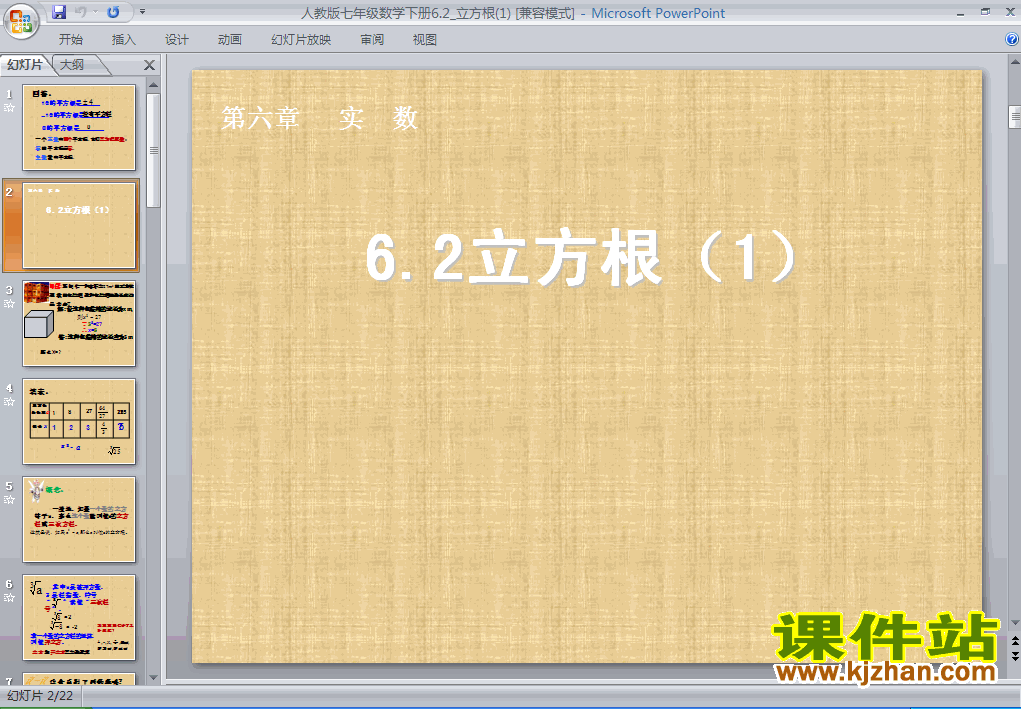Viewport: 1021px width, 709px height.
Task: Expand Customize Quick Access Toolbar dropdown
Action: (143, 12)
